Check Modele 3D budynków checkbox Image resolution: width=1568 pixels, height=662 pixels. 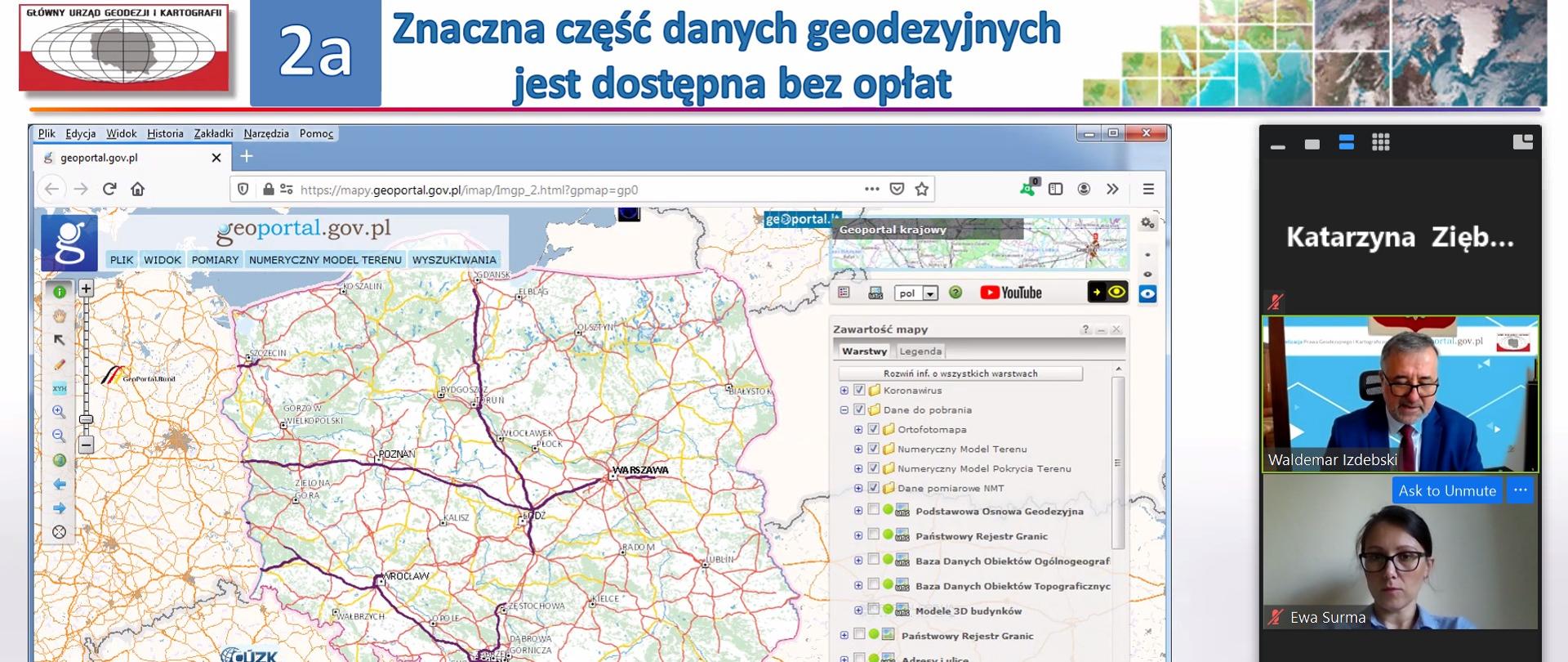[874, 609]
